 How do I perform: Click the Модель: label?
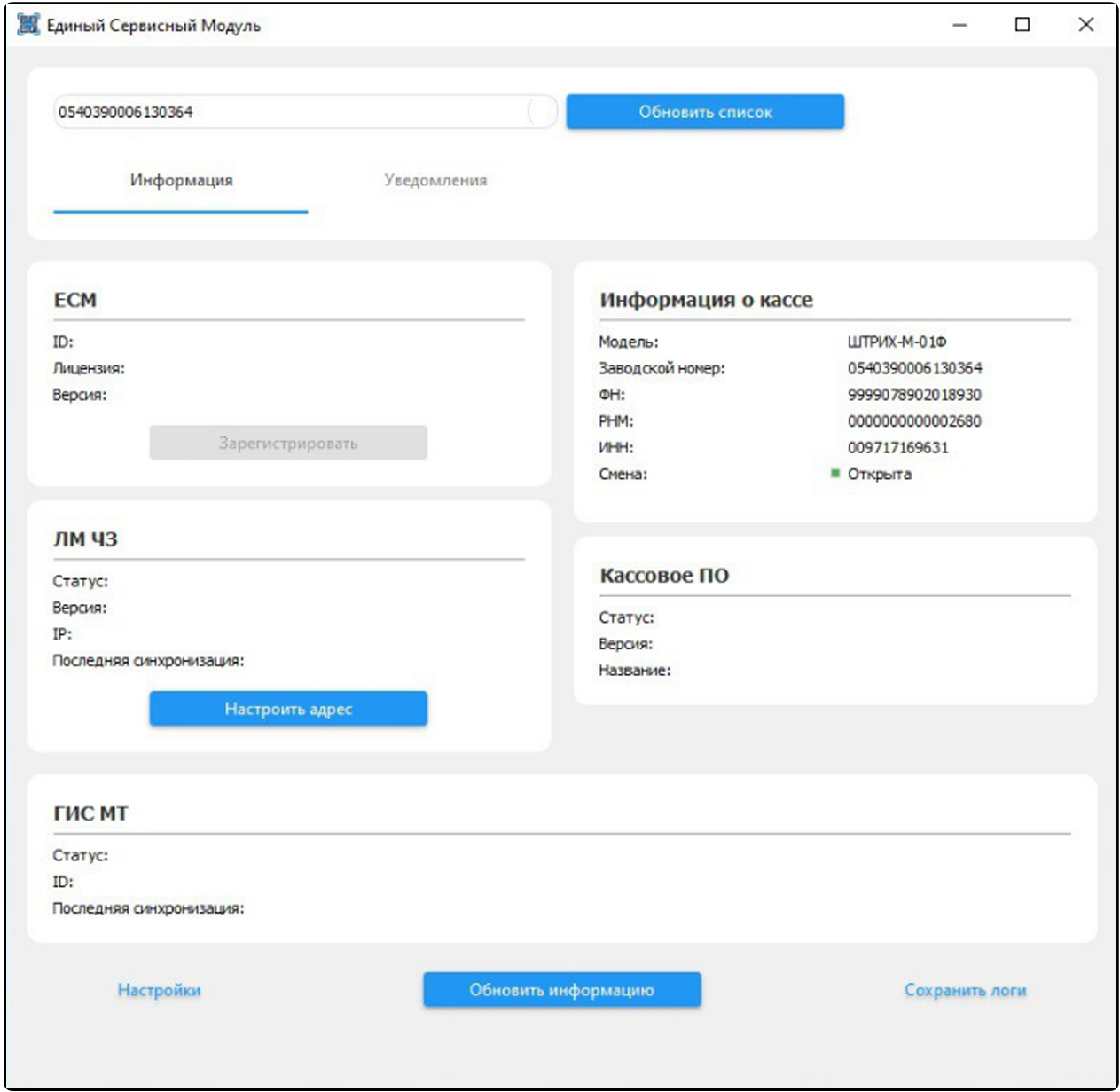click(x=629, y=342)
